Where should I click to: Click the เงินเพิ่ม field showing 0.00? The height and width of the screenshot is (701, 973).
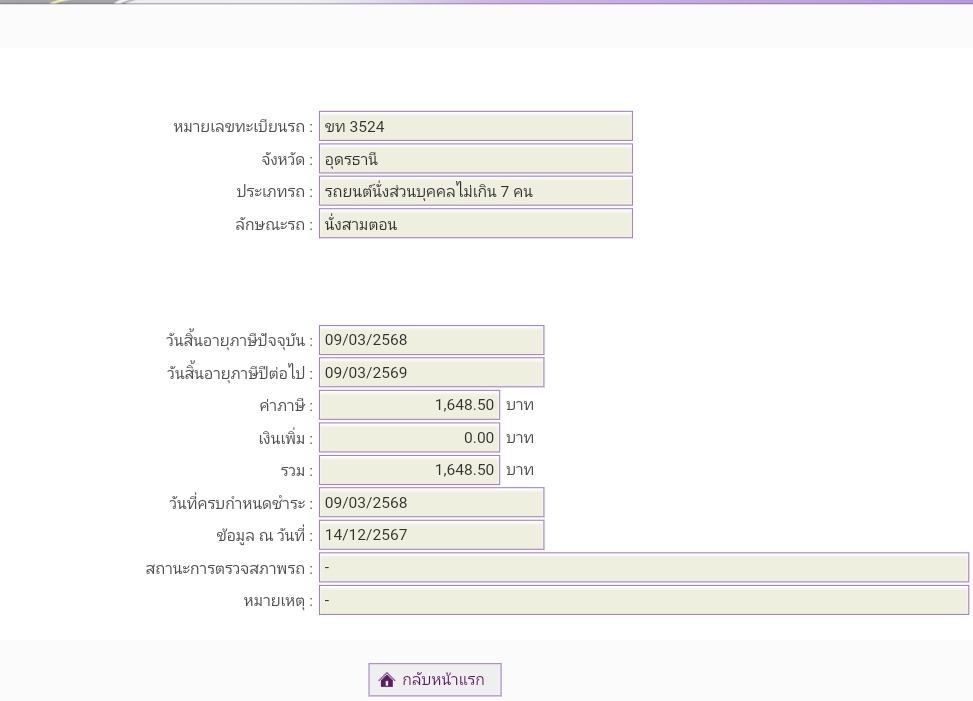point(410,437)
